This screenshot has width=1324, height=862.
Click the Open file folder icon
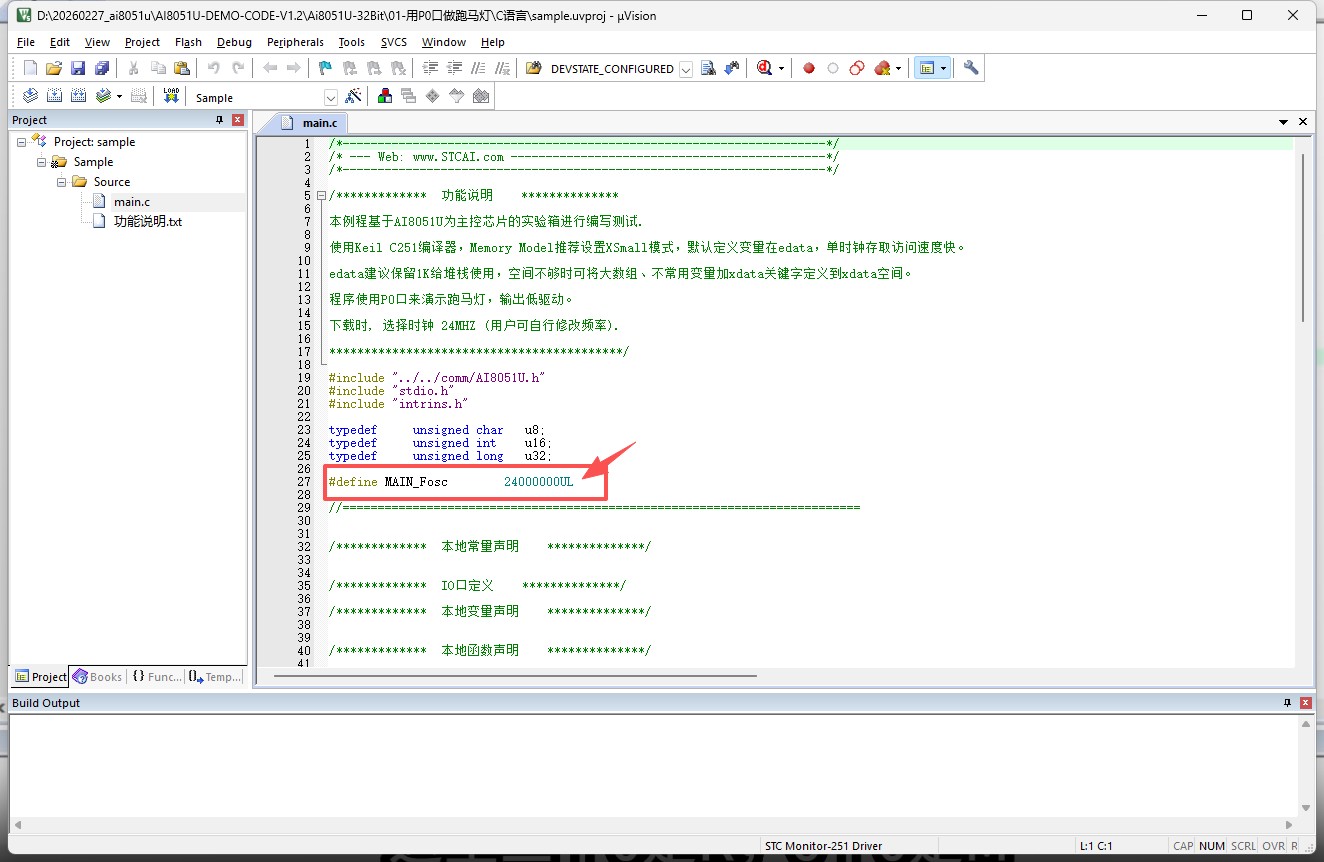point(54,68)
